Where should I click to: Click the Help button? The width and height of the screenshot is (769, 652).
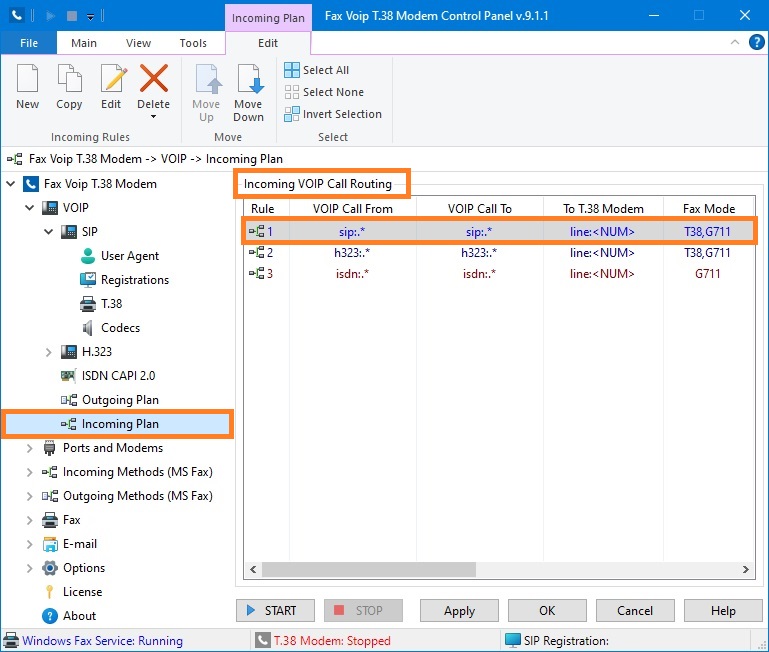pyautogui.click(x=723, y=611)
